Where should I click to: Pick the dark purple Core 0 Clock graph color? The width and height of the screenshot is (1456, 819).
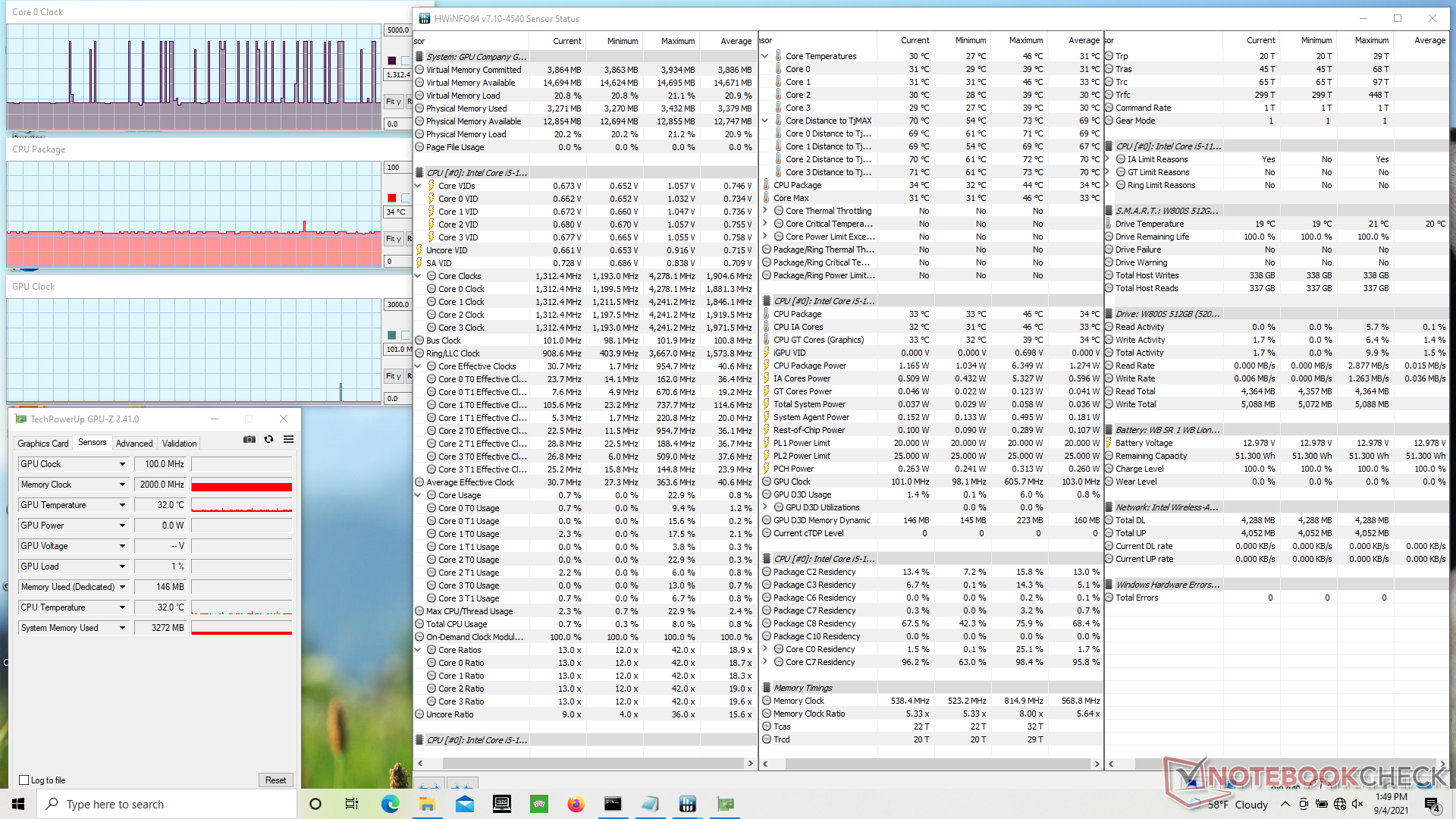(x=391, y=61)
